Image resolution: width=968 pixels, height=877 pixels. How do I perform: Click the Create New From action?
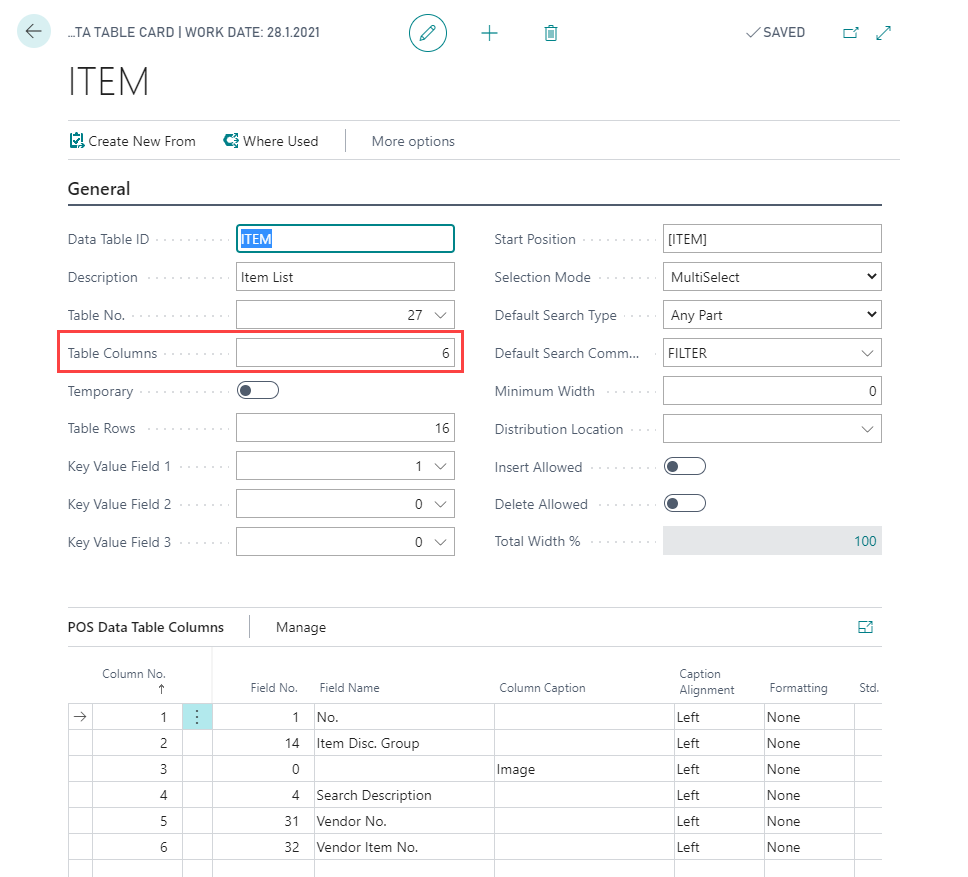click(132, 141)
